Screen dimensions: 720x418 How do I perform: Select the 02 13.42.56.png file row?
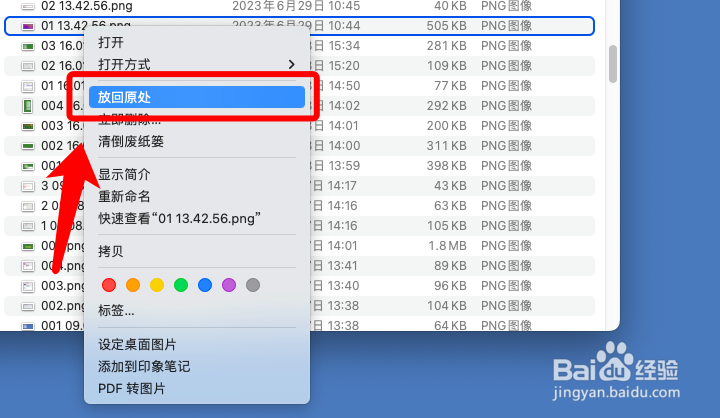pyautogui.click(x=299, y=6)
